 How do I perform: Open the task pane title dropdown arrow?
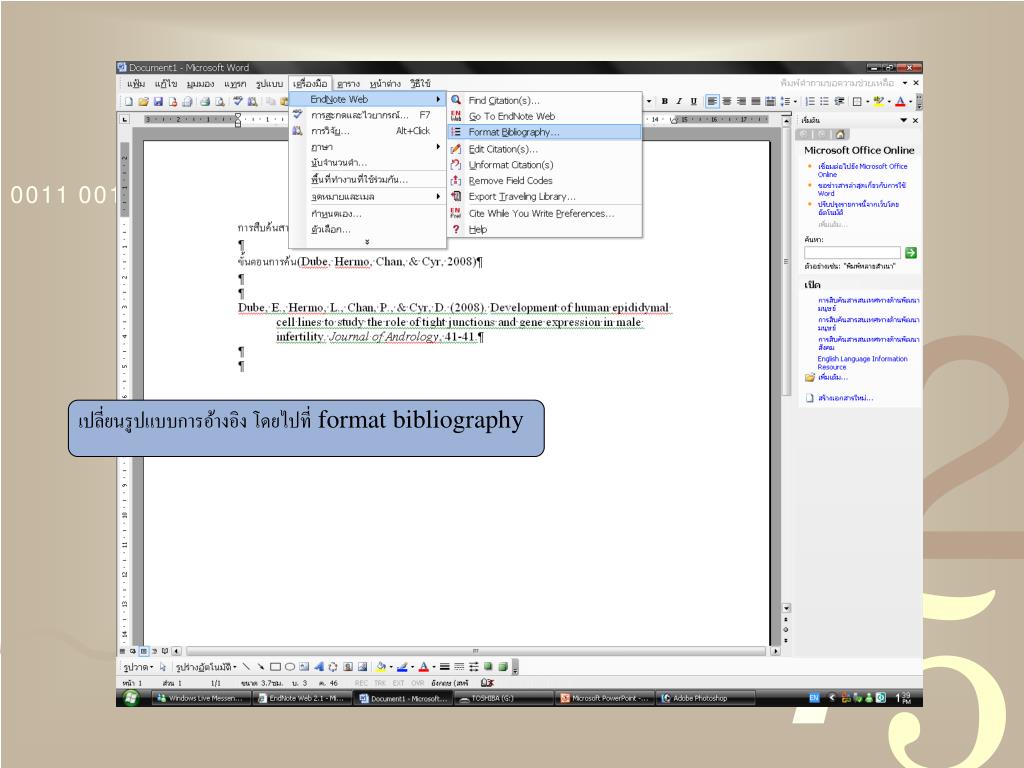pos(904,120)
